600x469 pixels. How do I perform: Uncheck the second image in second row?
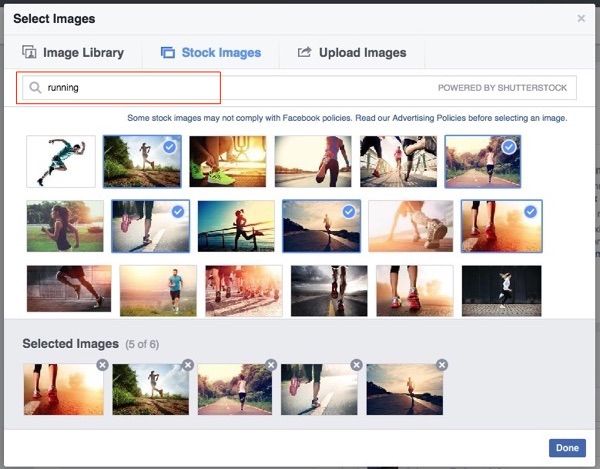pyautogui.click(x=151, y=226)
